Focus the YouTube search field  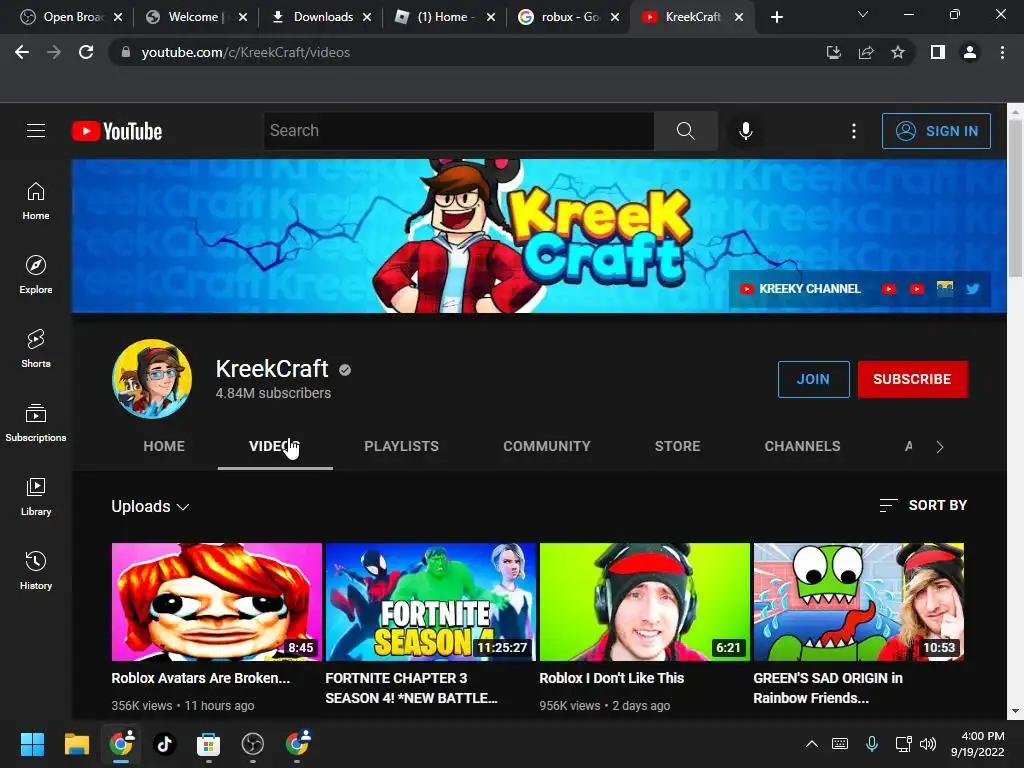click(458, 131)
